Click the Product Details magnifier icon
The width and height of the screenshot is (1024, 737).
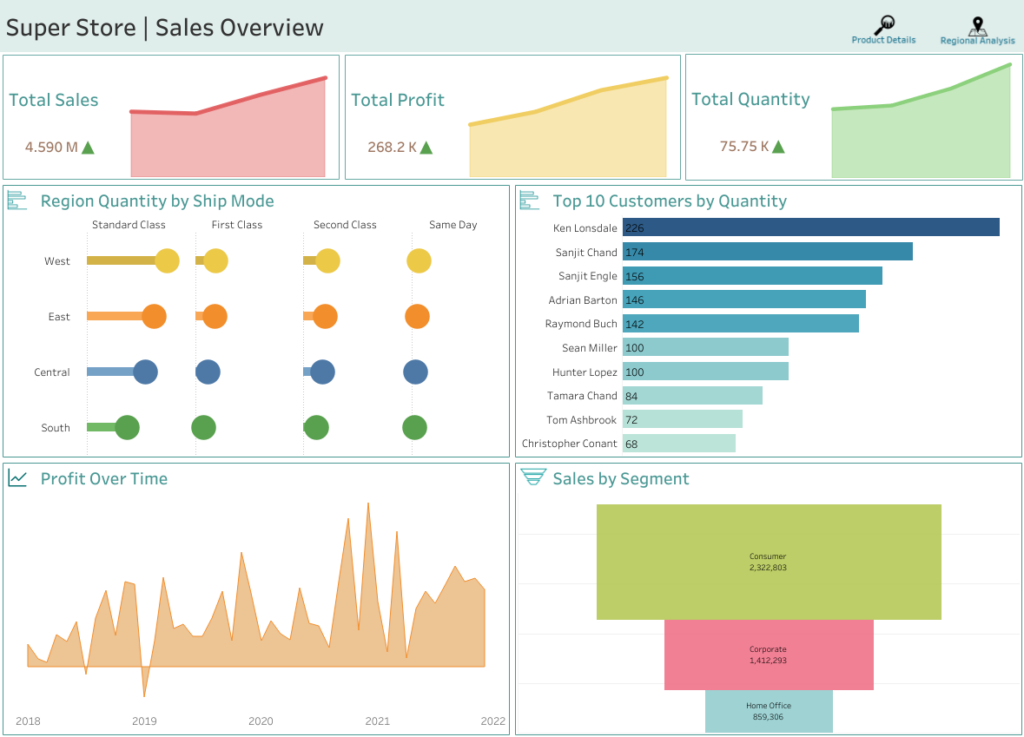point(884,25)
